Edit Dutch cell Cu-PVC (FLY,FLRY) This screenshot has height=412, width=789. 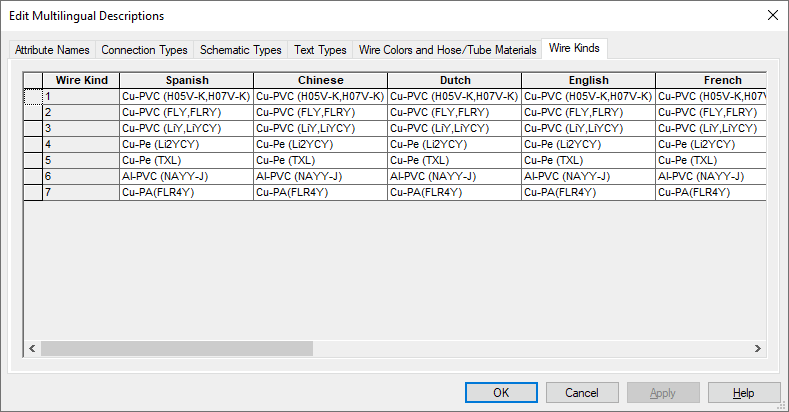click(x=455, y=112)
